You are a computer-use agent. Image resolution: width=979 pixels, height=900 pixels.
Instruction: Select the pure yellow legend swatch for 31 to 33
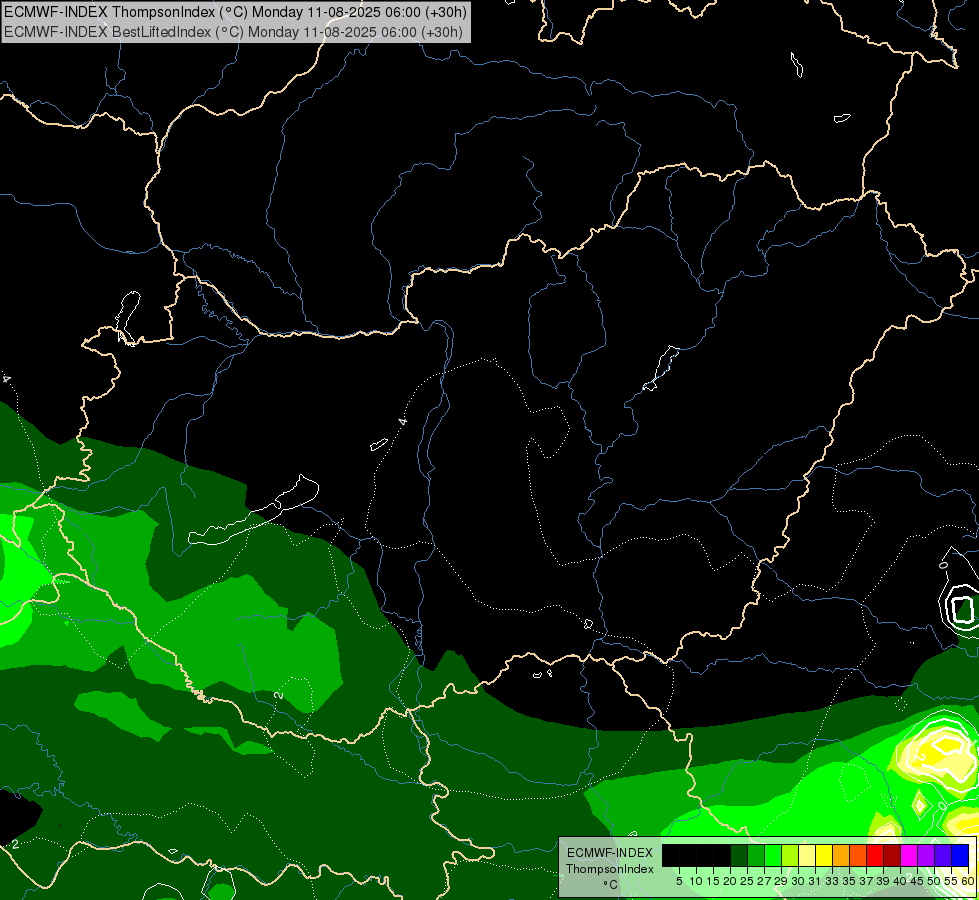pos(824,855)
